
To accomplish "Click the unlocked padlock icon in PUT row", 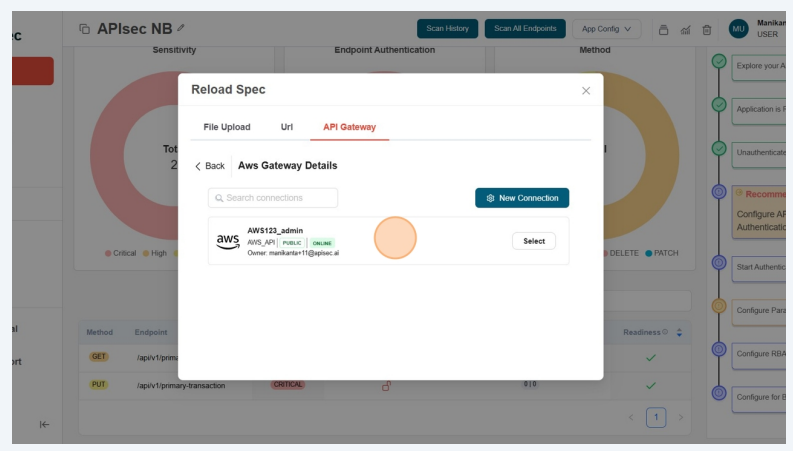I will click(x=386, y=385).
